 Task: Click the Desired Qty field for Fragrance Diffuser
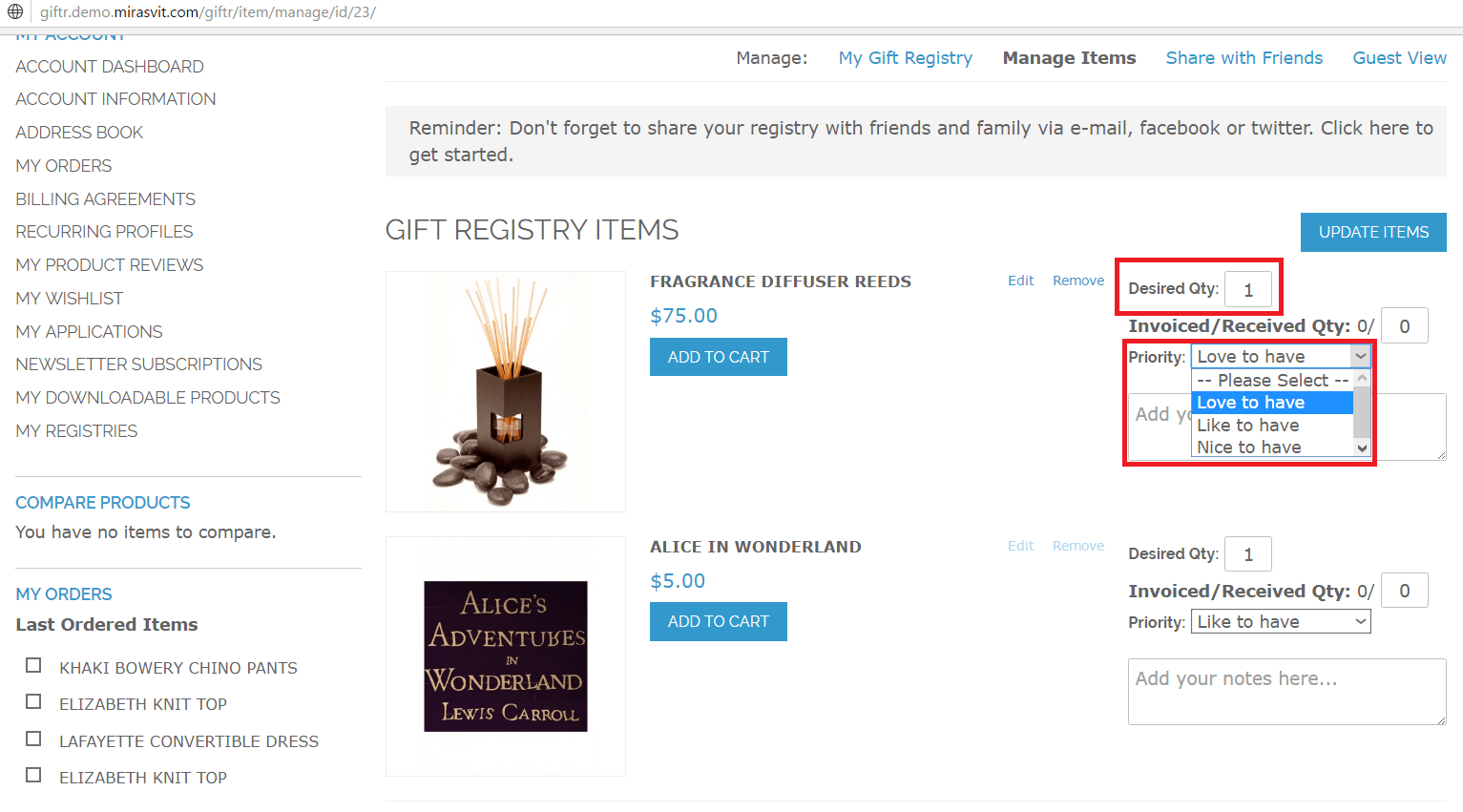pos(1247,289)
